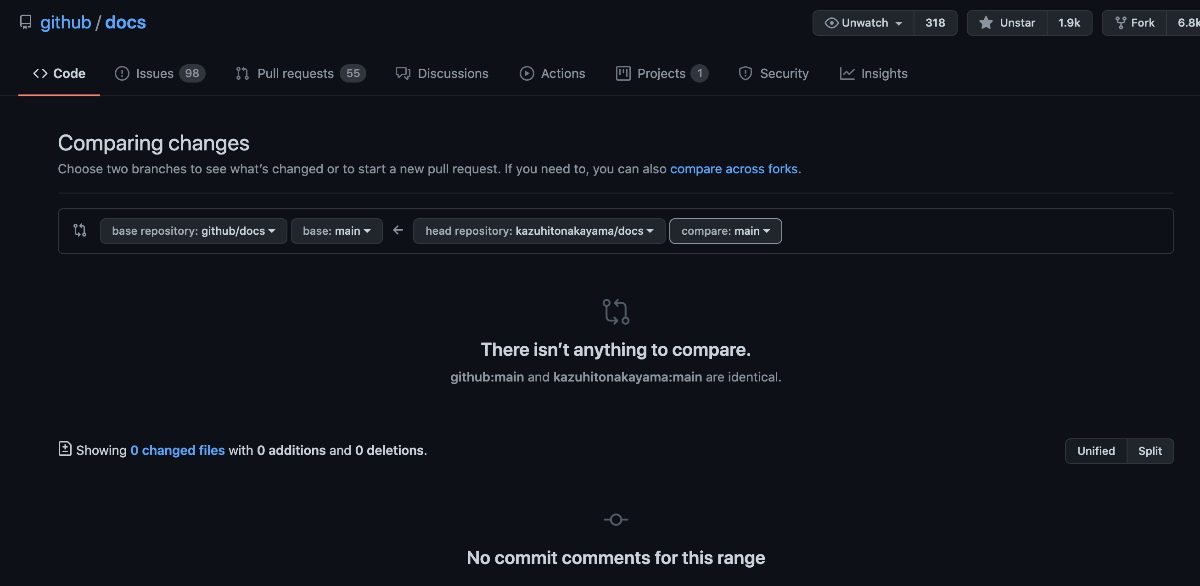Image resolution: width=1200 pixels, height=586 pixels.
Task: Open the 6.8k forks count
Action: [x=1184, y=23]
